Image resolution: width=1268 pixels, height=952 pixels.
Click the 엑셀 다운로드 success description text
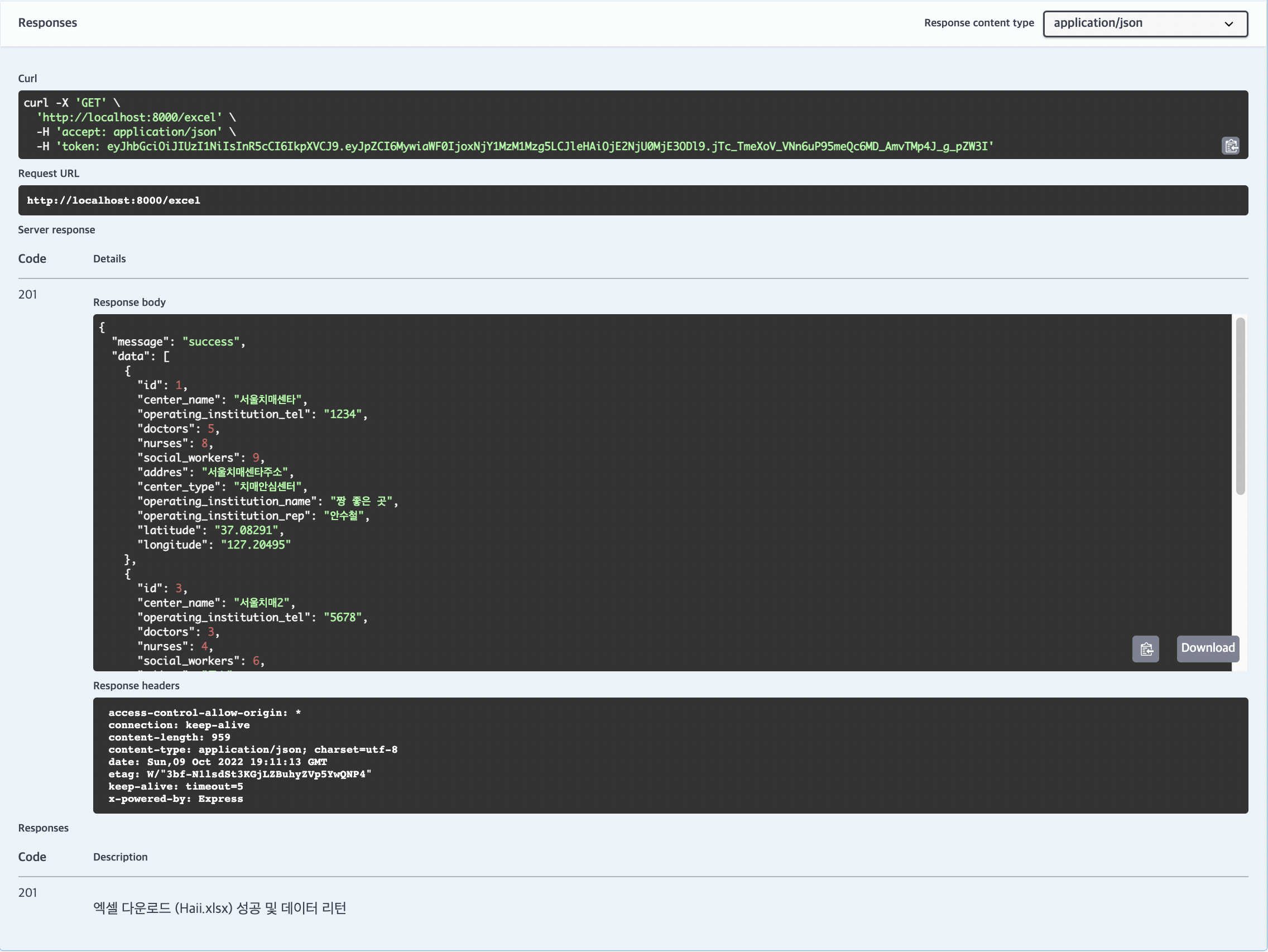pyautogui.click(x=219, y=908)
